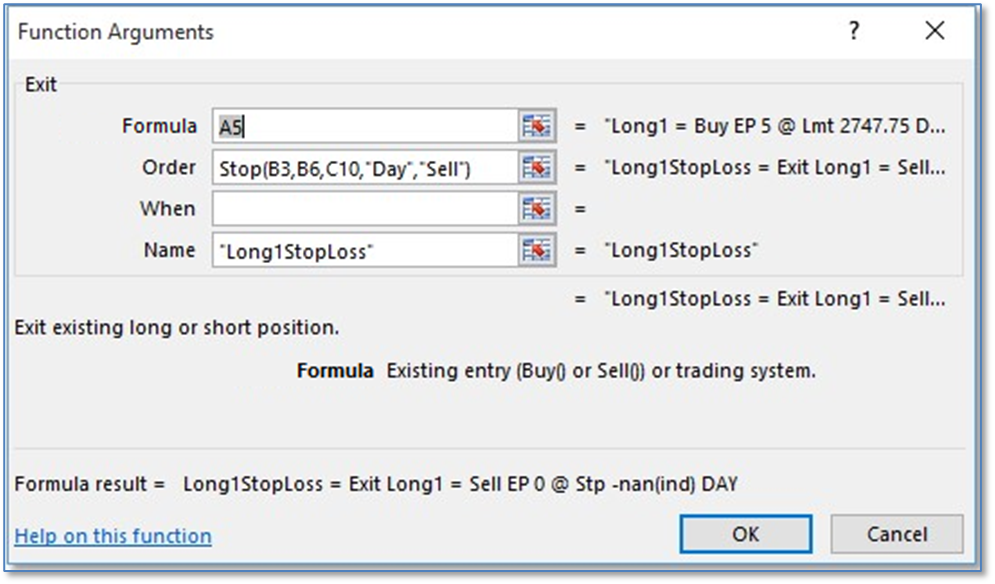Close the Function Arguments dialog
Image resolution: width=995 pixels, height=584 pixels.
[935, 32]
